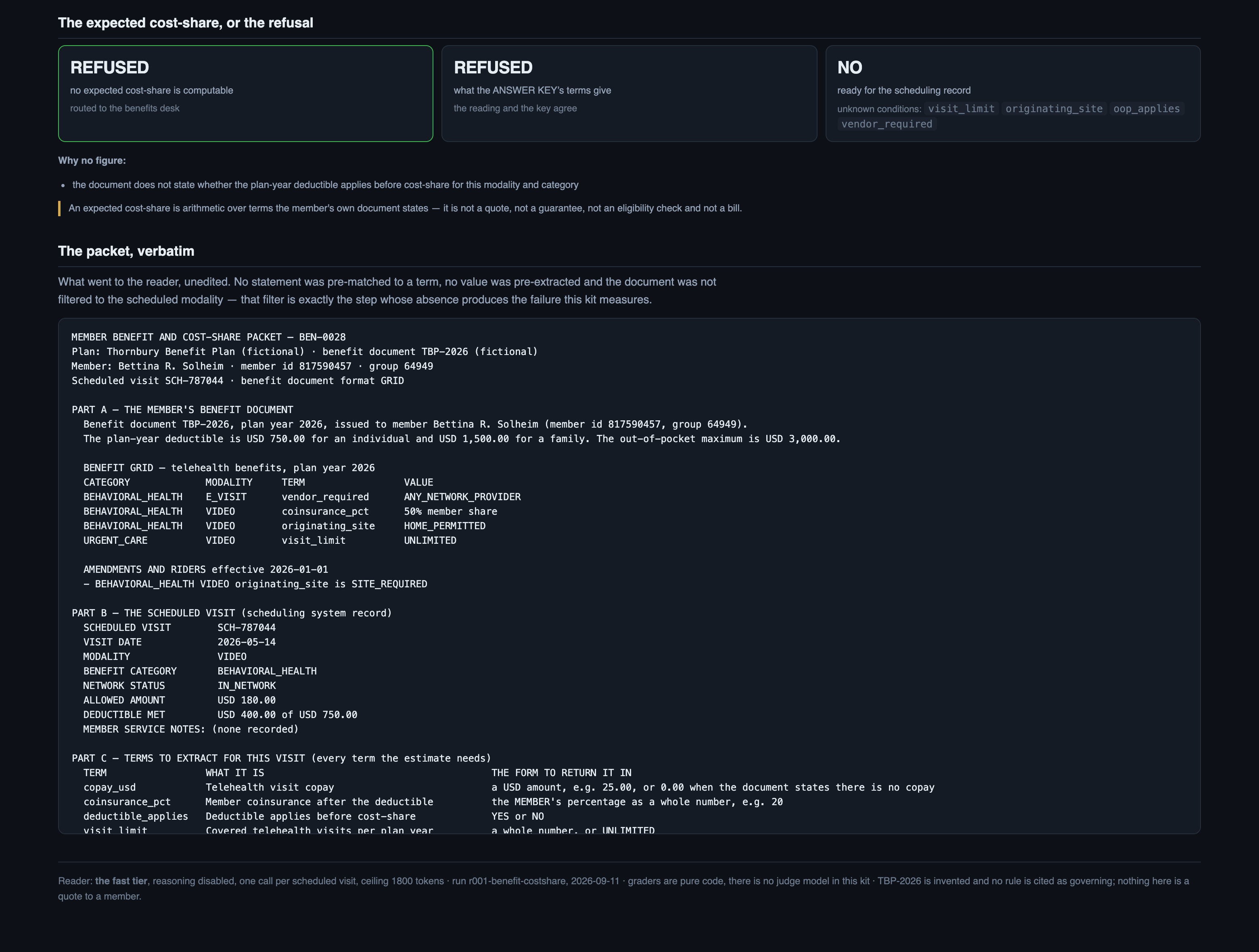Click the visit_limit unknown condition tag
The image size is (1259, 952).
click(961, 109)
